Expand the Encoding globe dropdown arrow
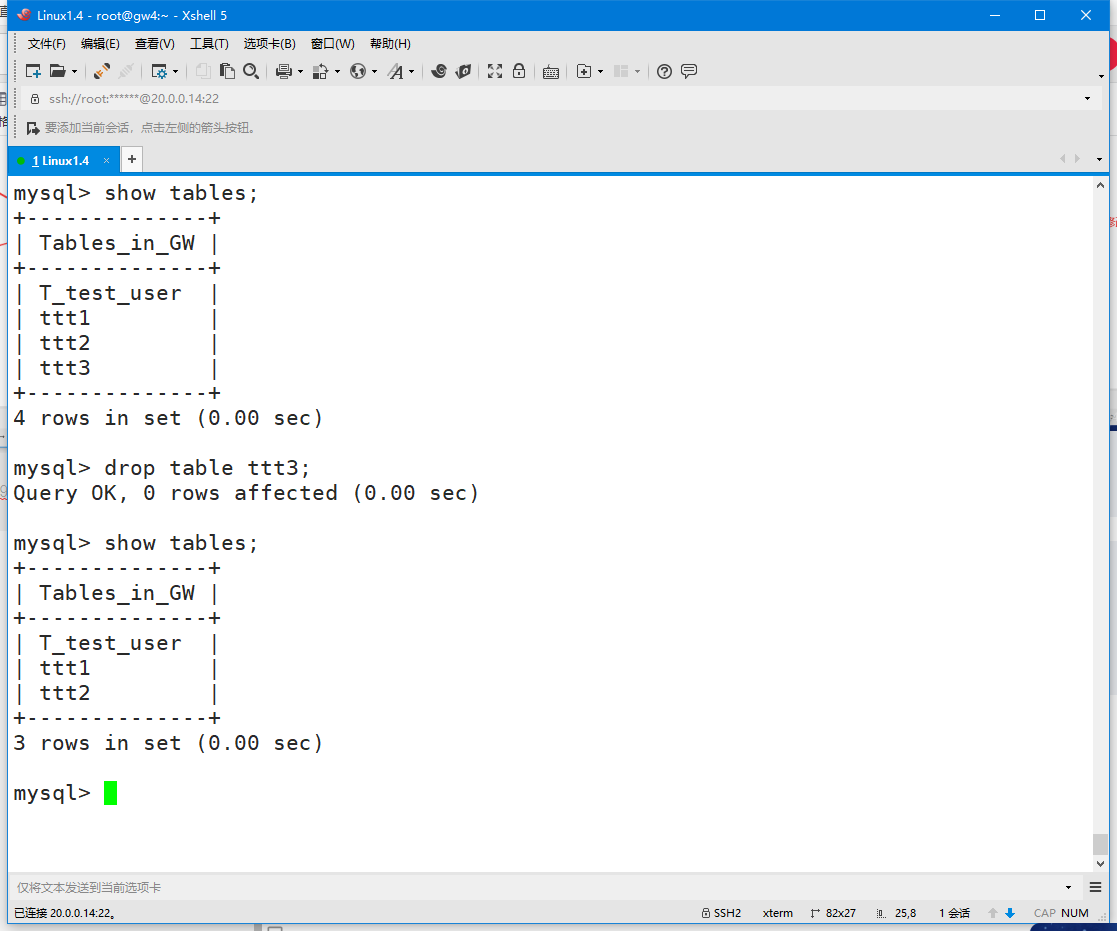The height and width of the screenshot is (931, 1117). (374, 71)
